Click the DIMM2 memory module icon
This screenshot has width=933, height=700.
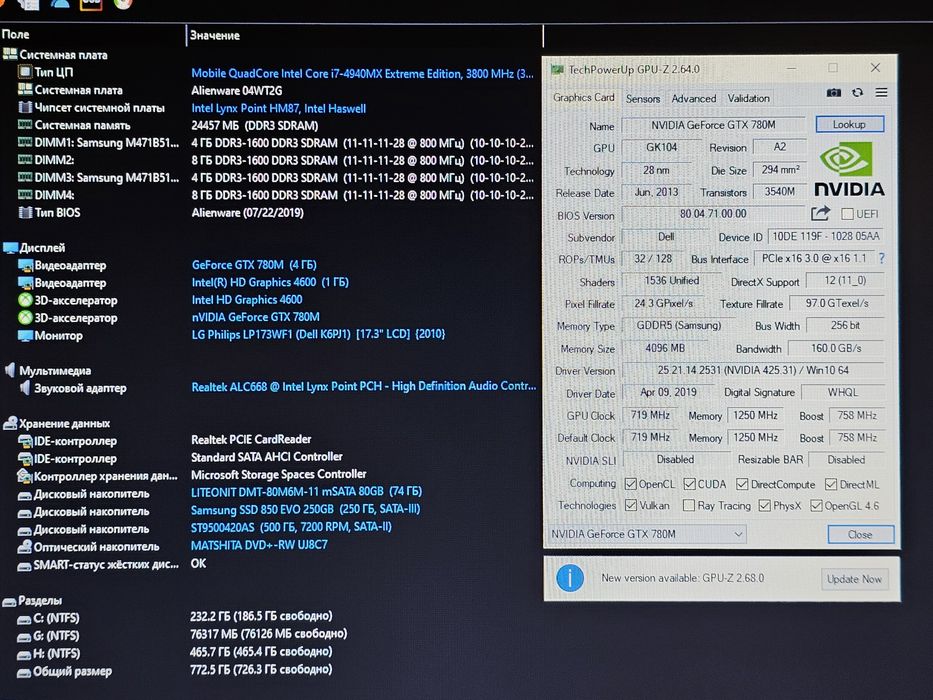[25, 160]
